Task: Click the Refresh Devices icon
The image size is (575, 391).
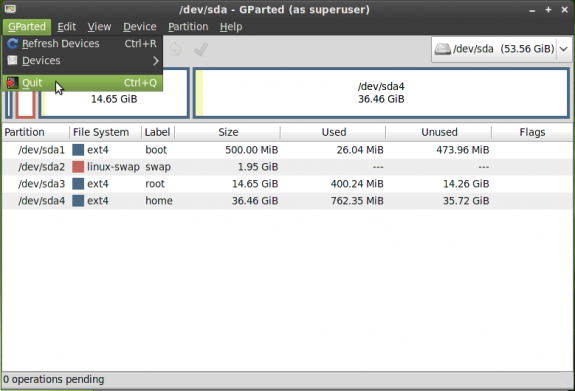Action: [x=12, y=44]
